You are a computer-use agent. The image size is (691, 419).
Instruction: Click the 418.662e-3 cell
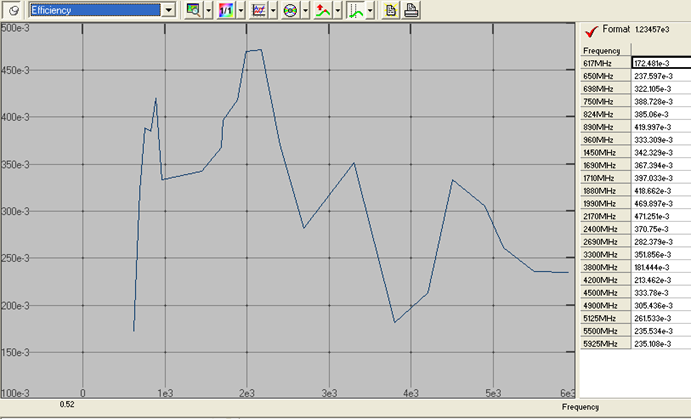tap(661, 191)
